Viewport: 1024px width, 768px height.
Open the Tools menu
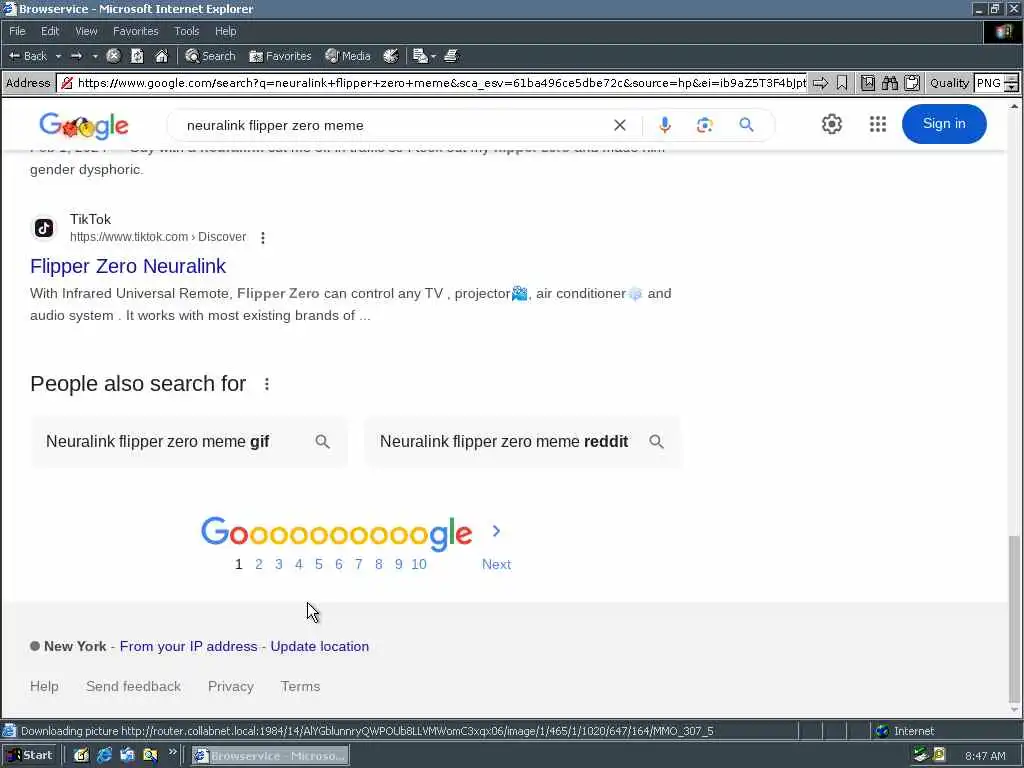(186, 31)
